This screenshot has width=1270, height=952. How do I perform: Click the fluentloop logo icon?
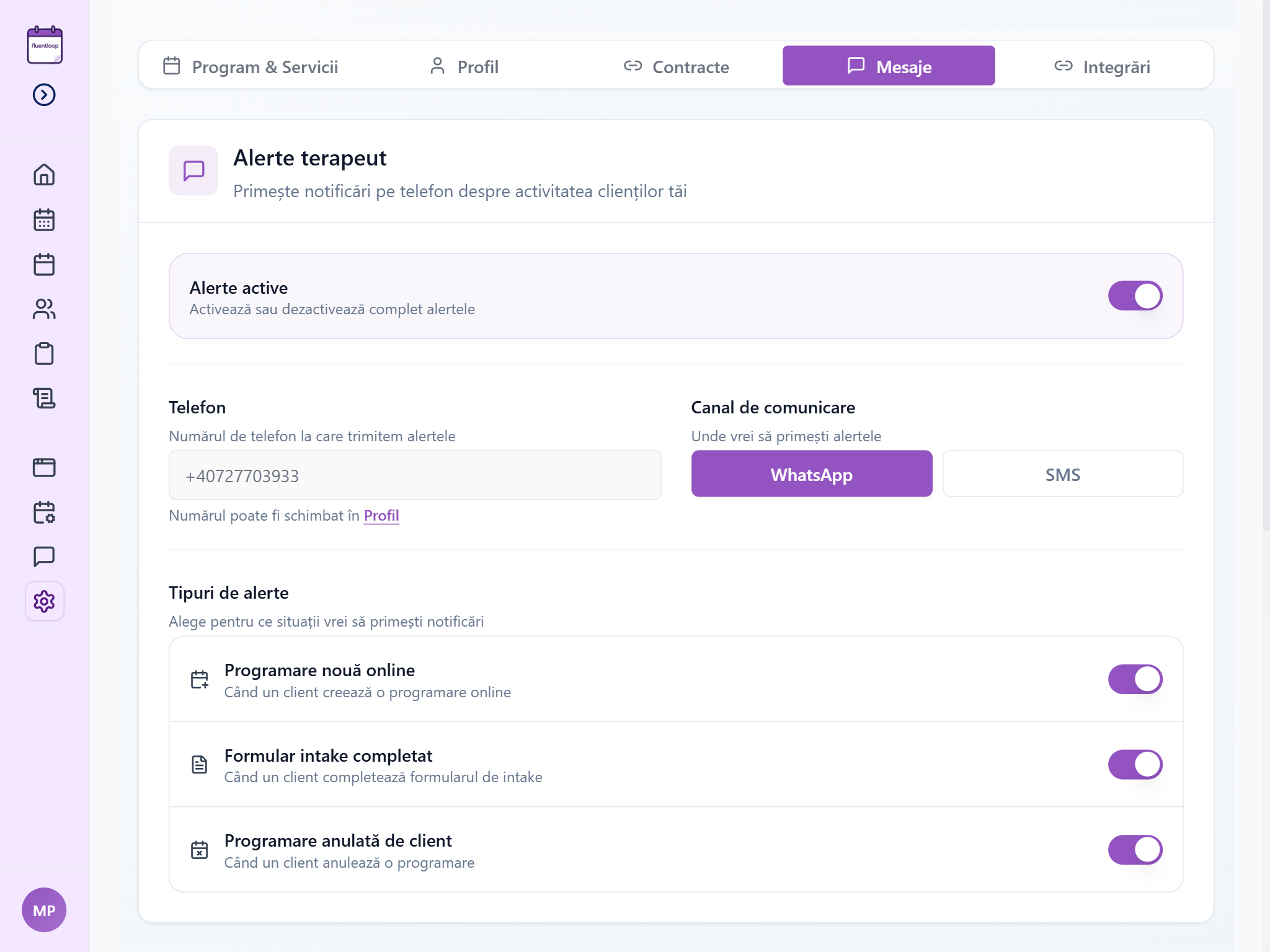tap(45, 45)
